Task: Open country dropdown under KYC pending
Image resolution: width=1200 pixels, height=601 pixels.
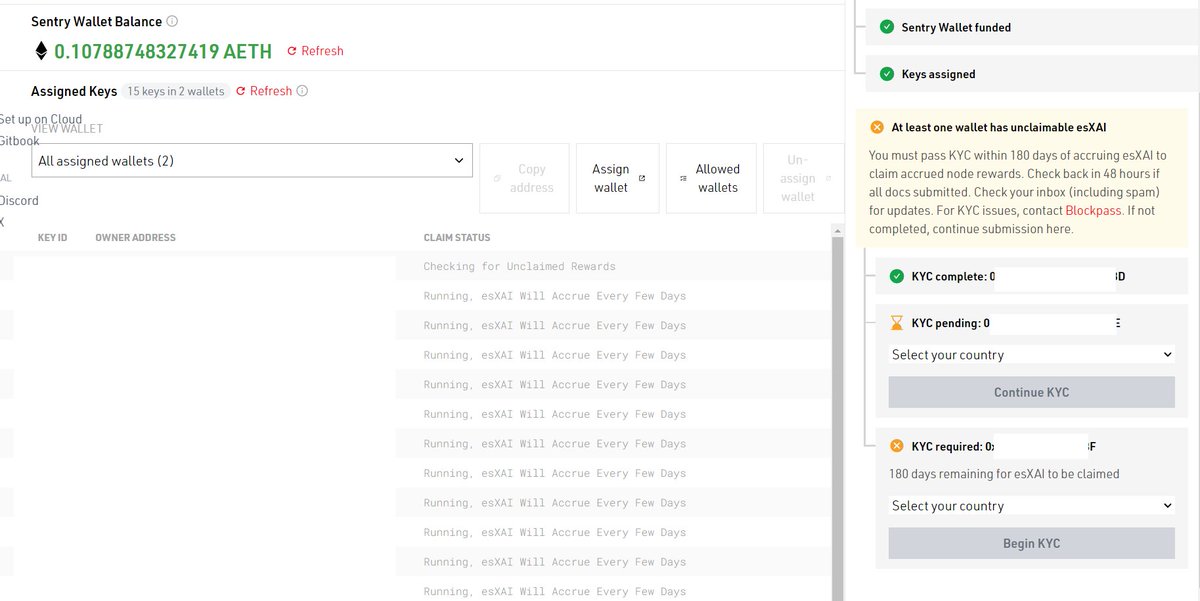Action: point(1031,355)
